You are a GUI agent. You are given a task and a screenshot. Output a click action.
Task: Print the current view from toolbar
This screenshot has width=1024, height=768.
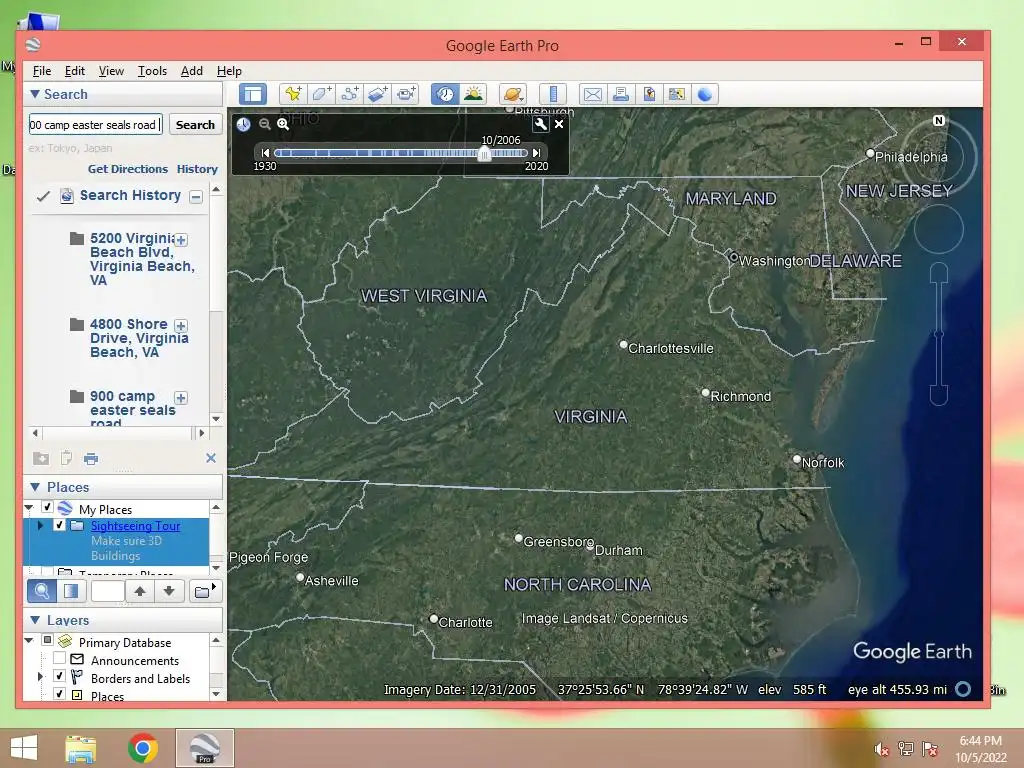620,94
